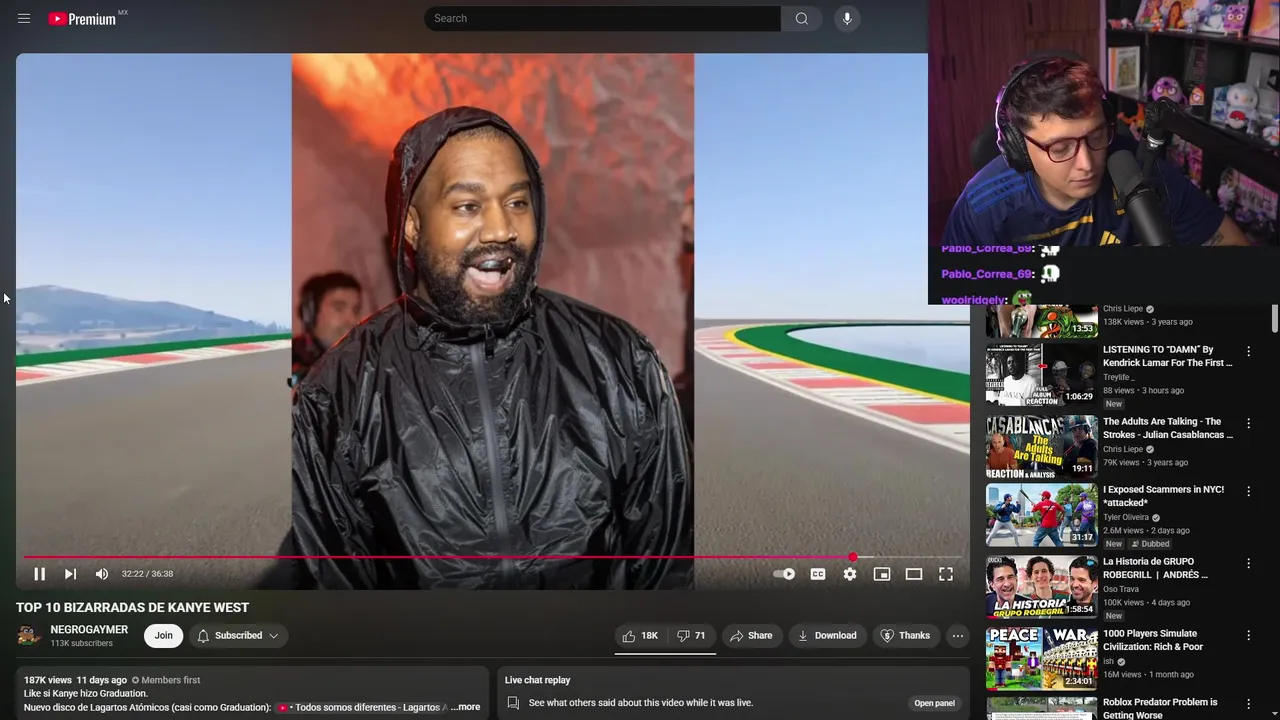Viewport: 1280px width, 720px height.
Task: Click the 113K subscribers text
Action: pyautogui.click(x=82, y=643)
